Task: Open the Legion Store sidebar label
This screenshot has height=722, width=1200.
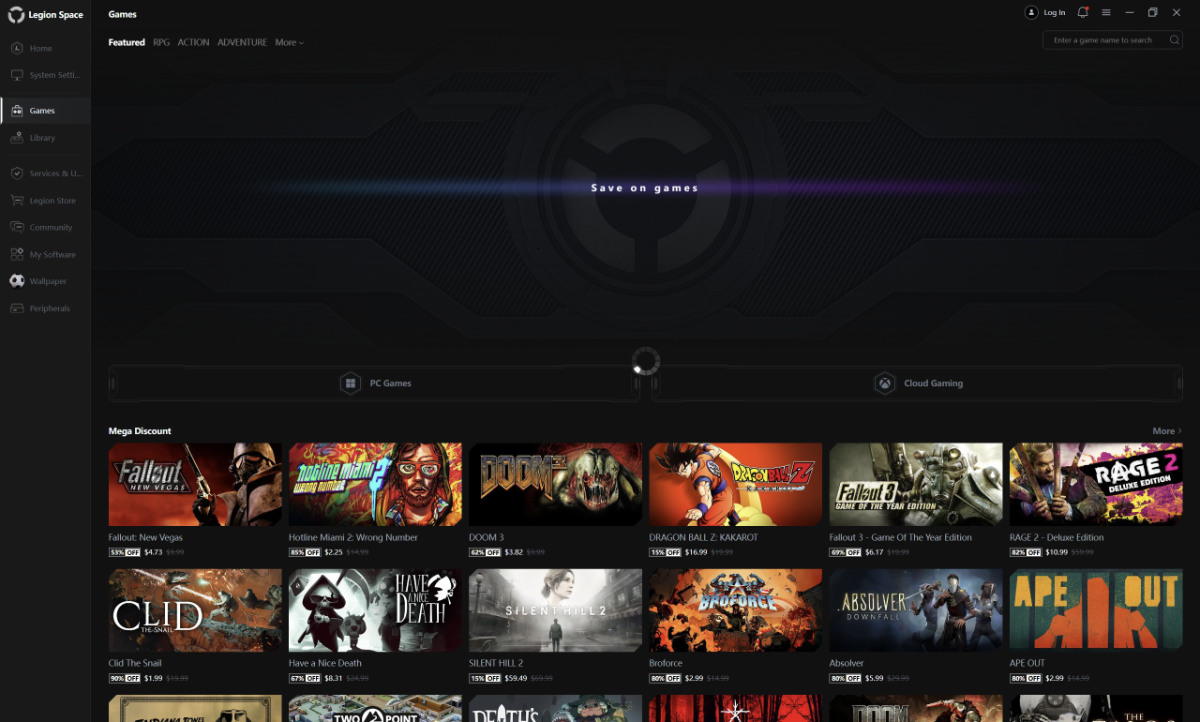Action: tap(52, 201)
